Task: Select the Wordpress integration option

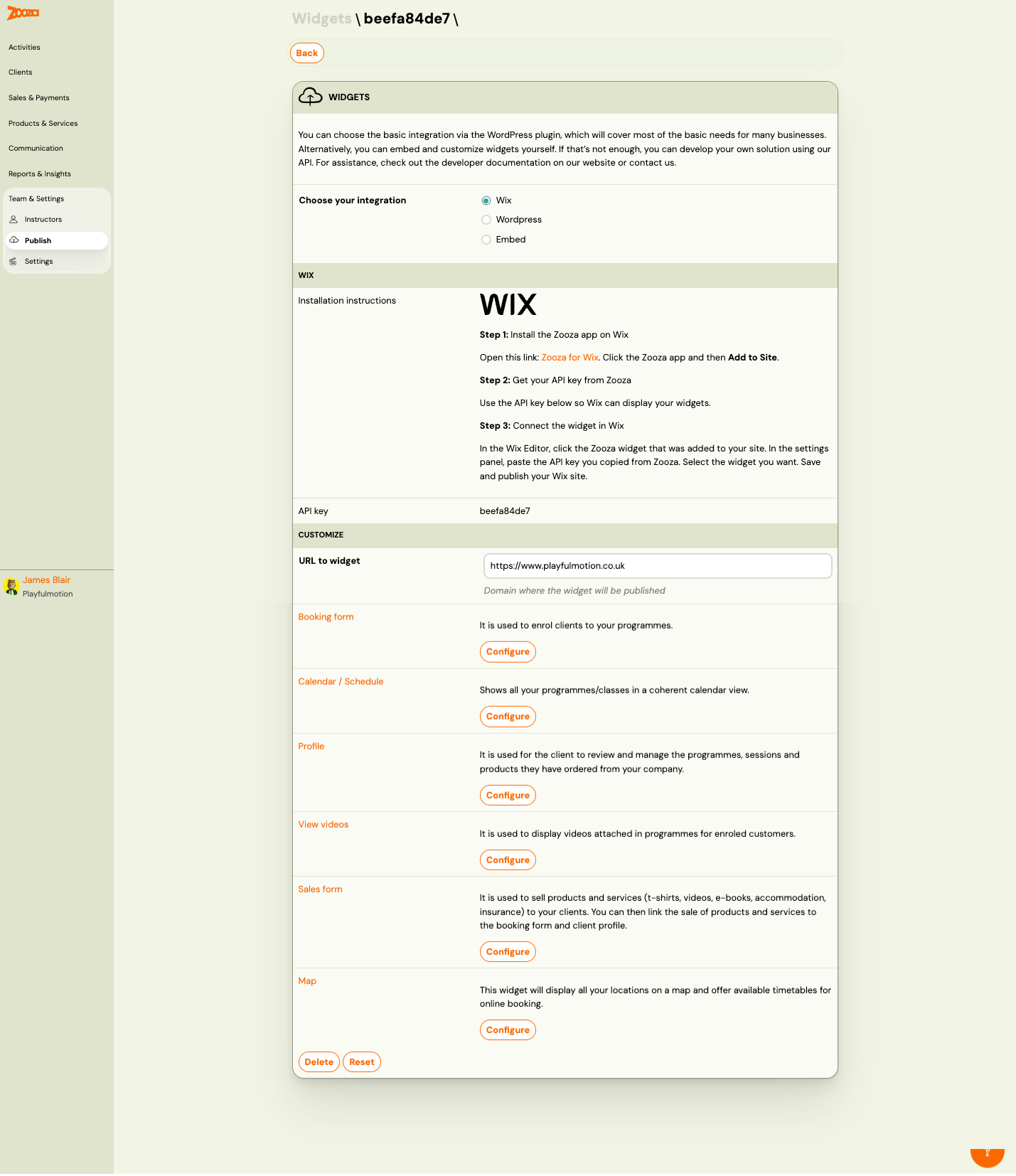Action: click(x=486, y=220)
